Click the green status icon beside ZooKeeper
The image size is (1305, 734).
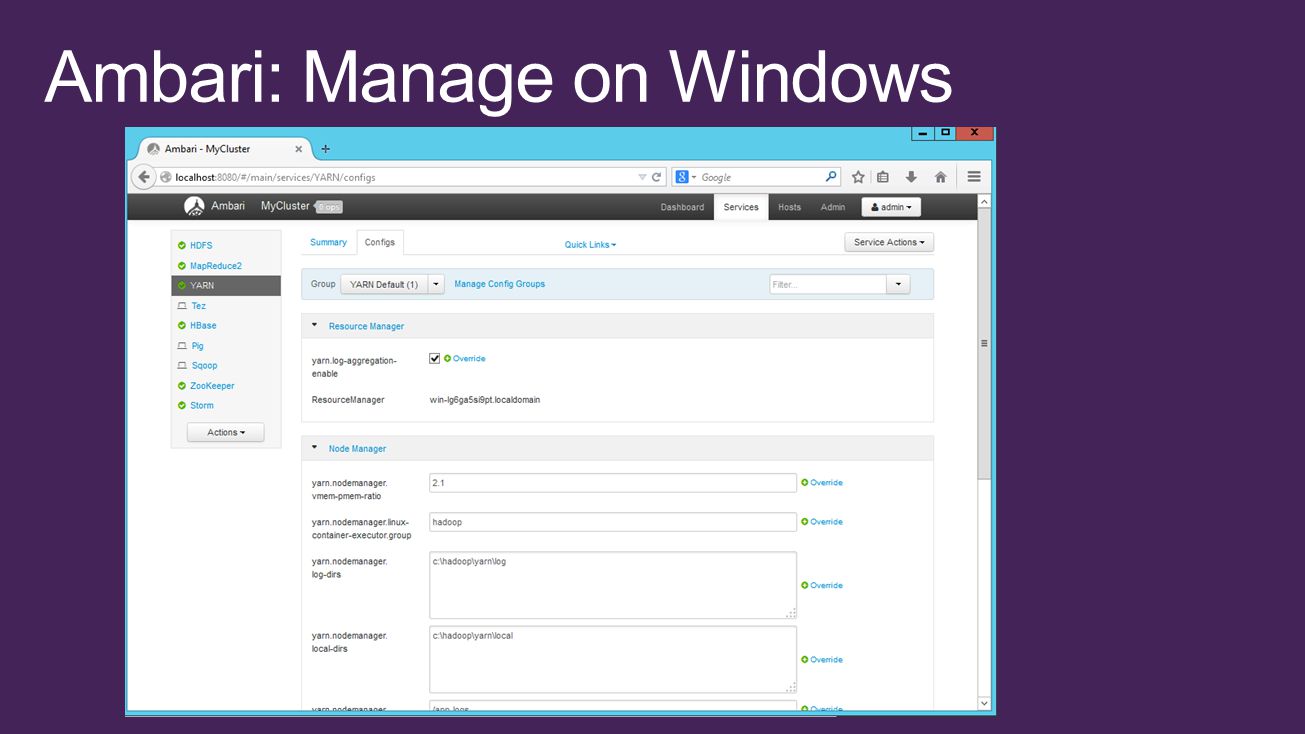pos(182,386)
